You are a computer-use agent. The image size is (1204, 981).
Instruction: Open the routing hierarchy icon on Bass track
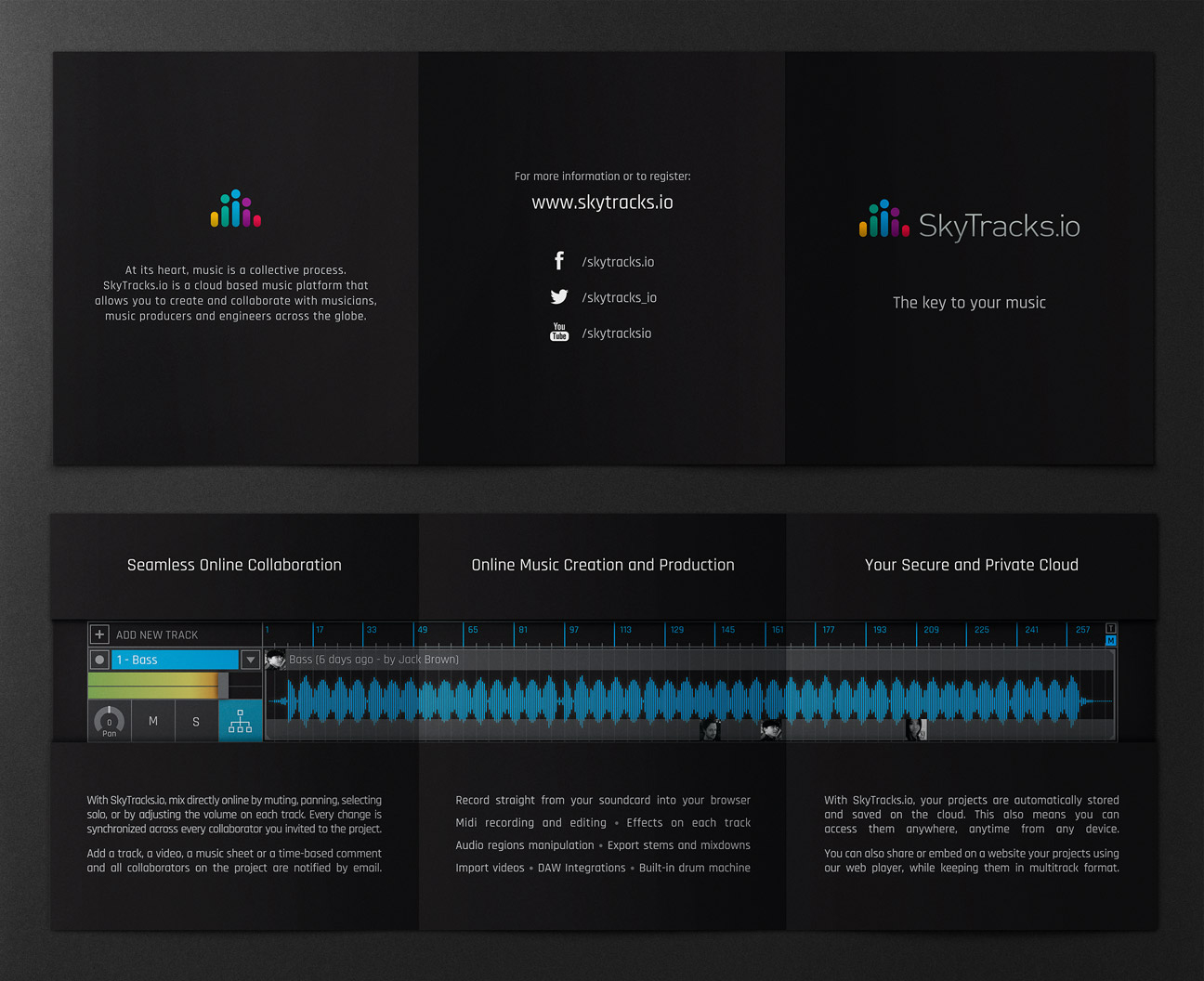[x=241, y=721]
